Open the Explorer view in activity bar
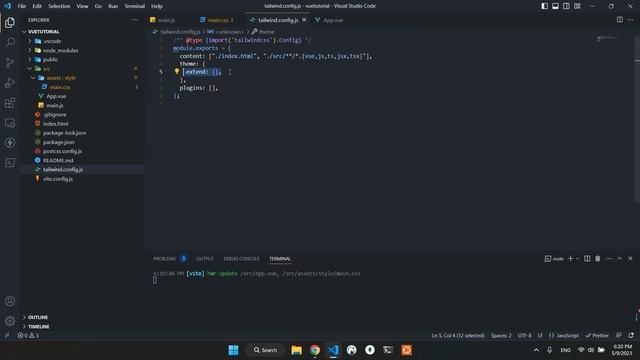The width and height of the screenshot is (640, 360). point(10,22)
